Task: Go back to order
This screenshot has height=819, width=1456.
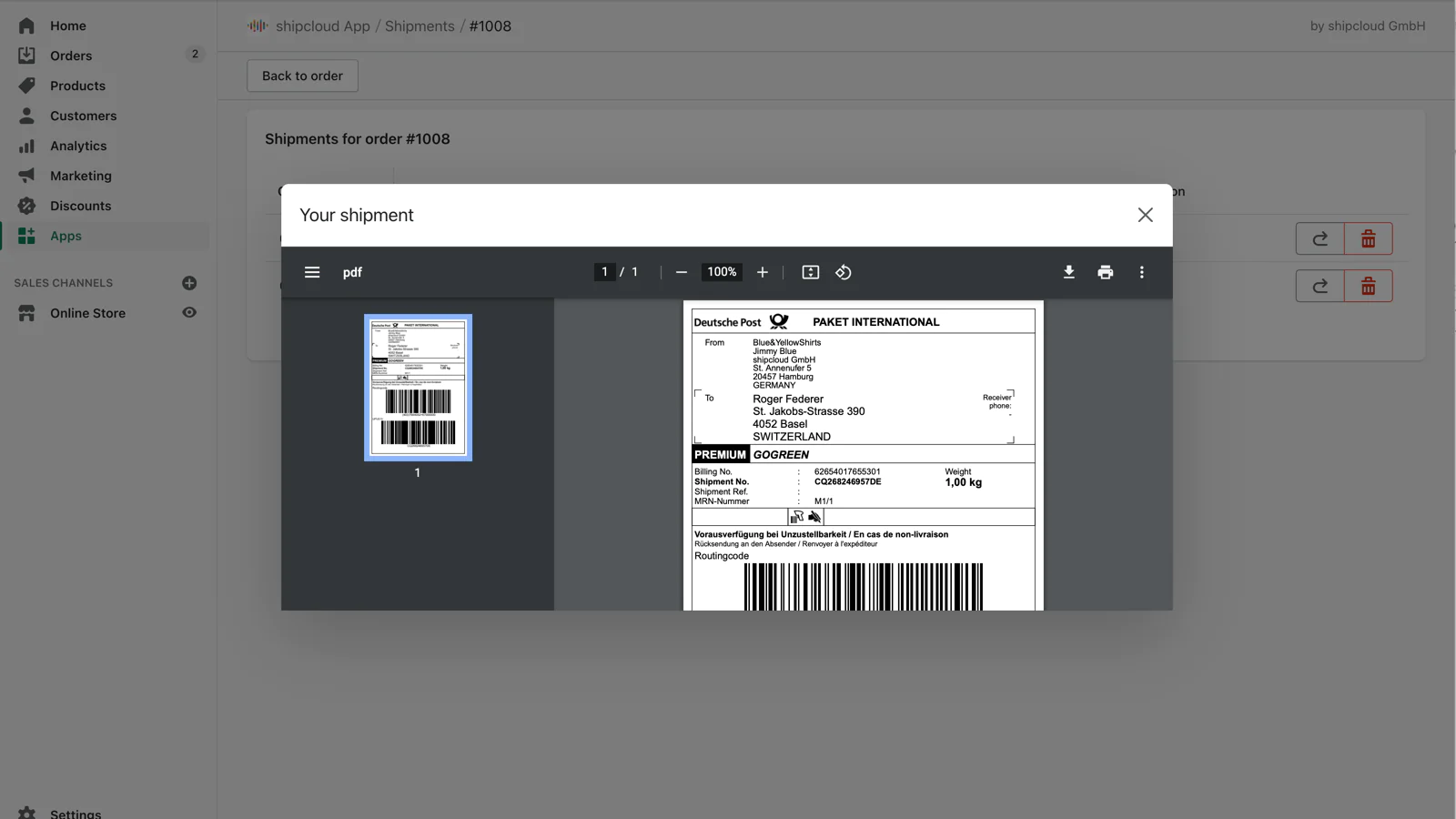Action: pyautogui.click(x=302, y=76)
